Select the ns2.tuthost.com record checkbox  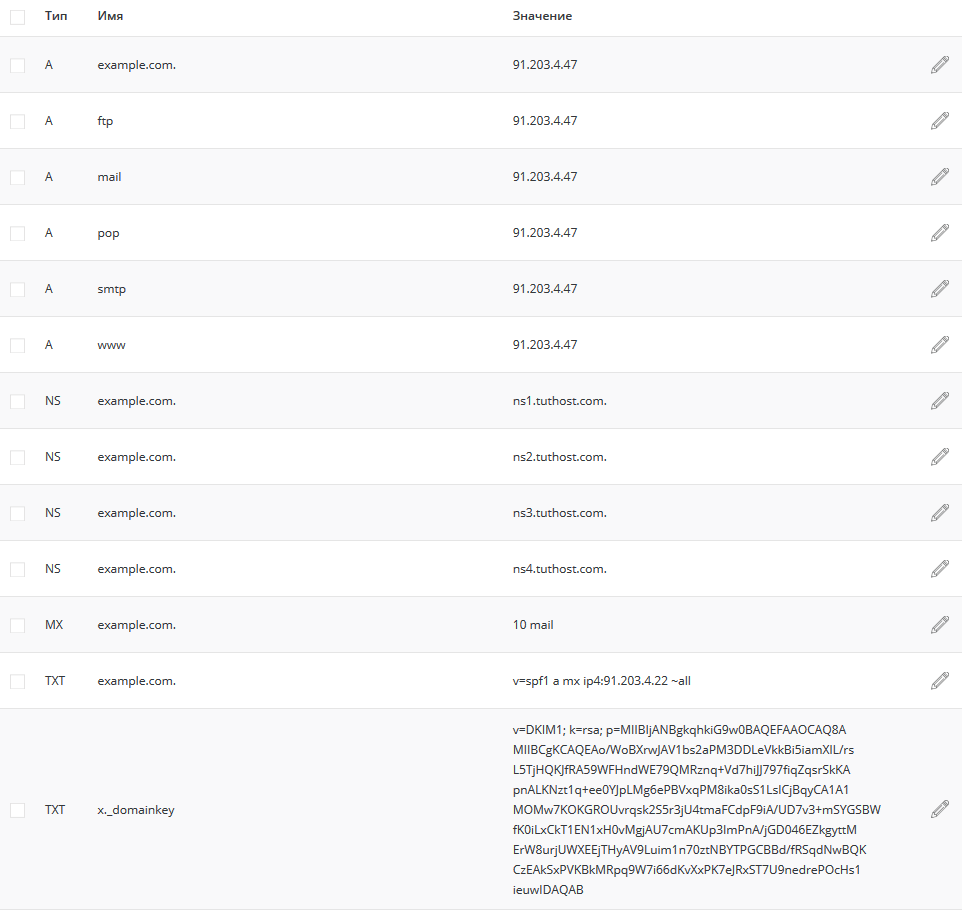pos(18,458)
